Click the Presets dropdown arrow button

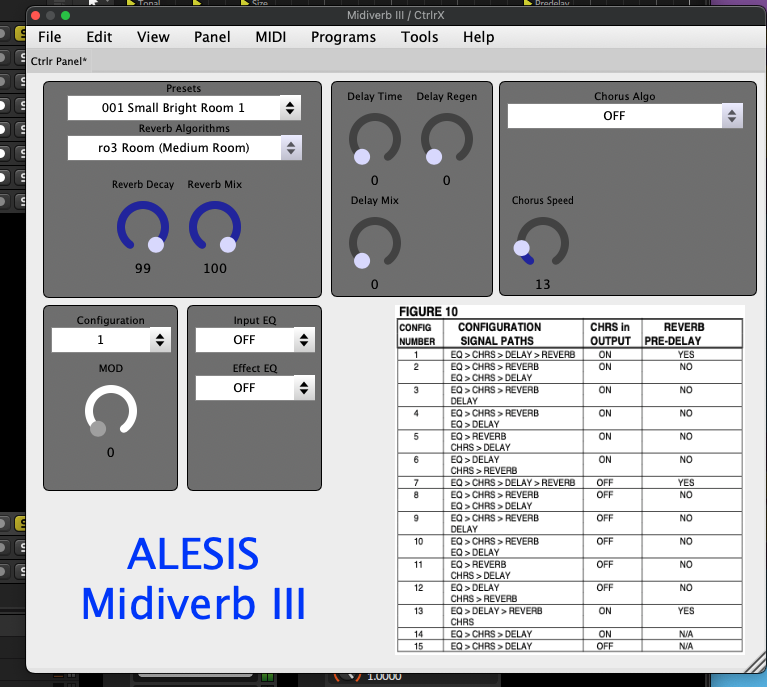tap(290, 108)
